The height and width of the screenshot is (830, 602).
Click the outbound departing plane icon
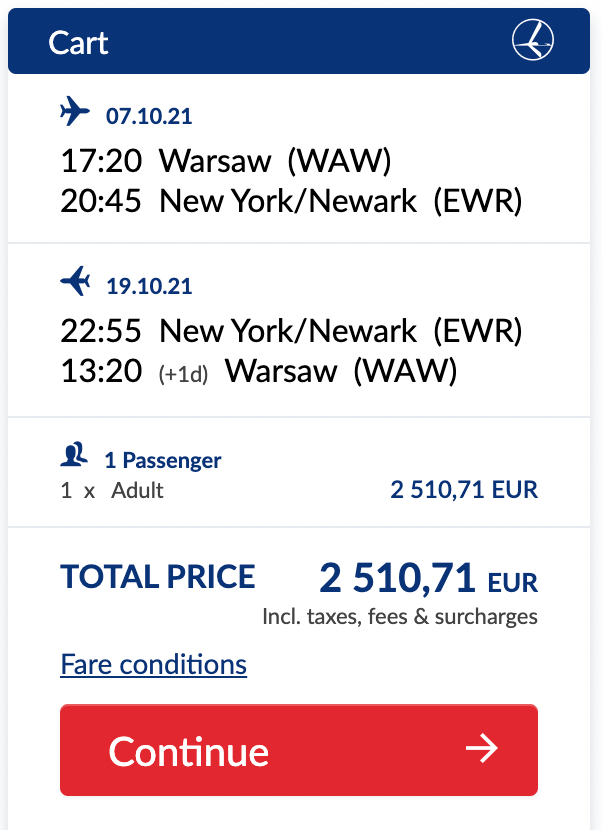[75, 111]
